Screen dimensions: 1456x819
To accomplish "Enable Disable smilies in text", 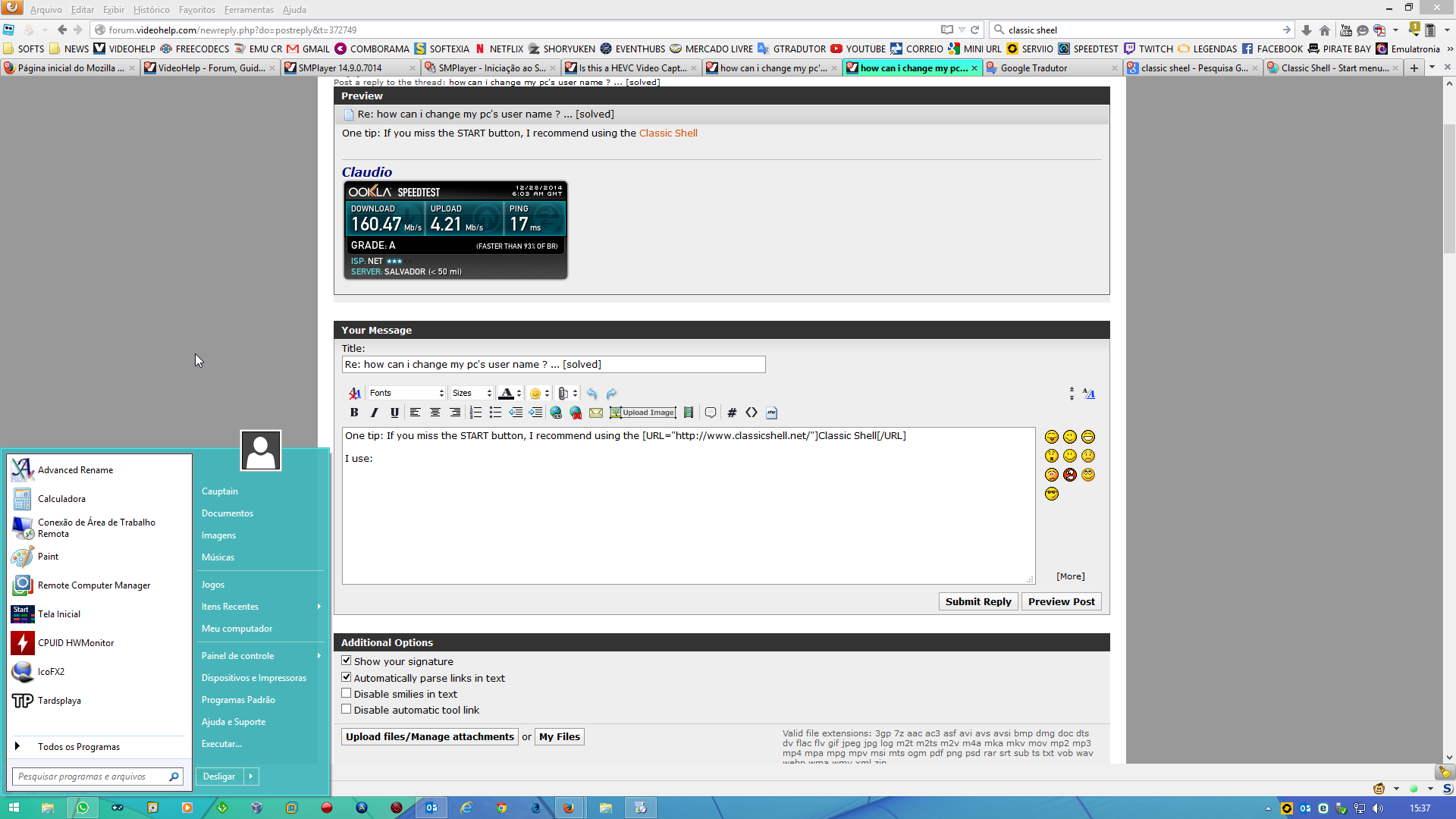I will tap(347, 693).
